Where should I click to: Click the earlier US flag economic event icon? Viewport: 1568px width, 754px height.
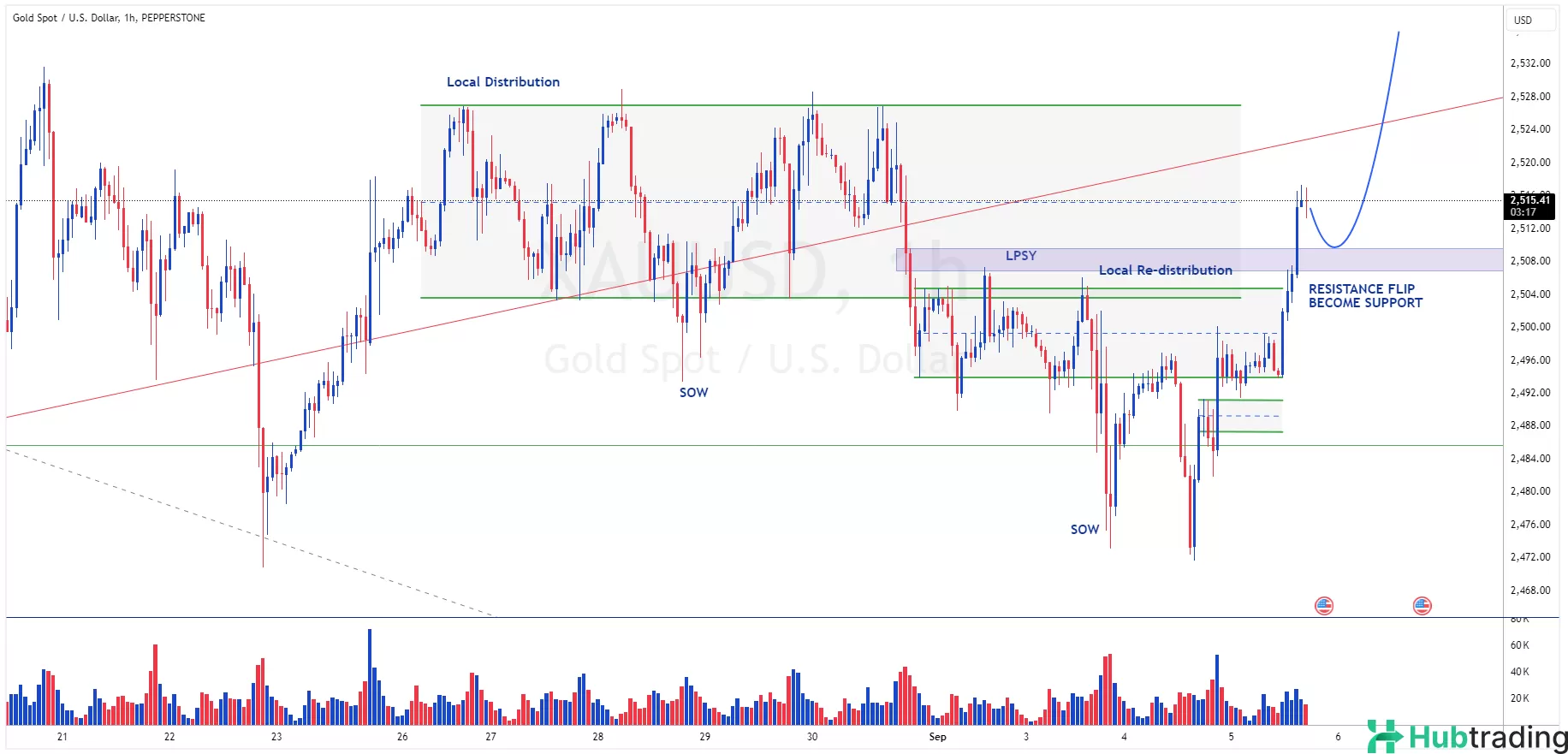click(1323, 606)
